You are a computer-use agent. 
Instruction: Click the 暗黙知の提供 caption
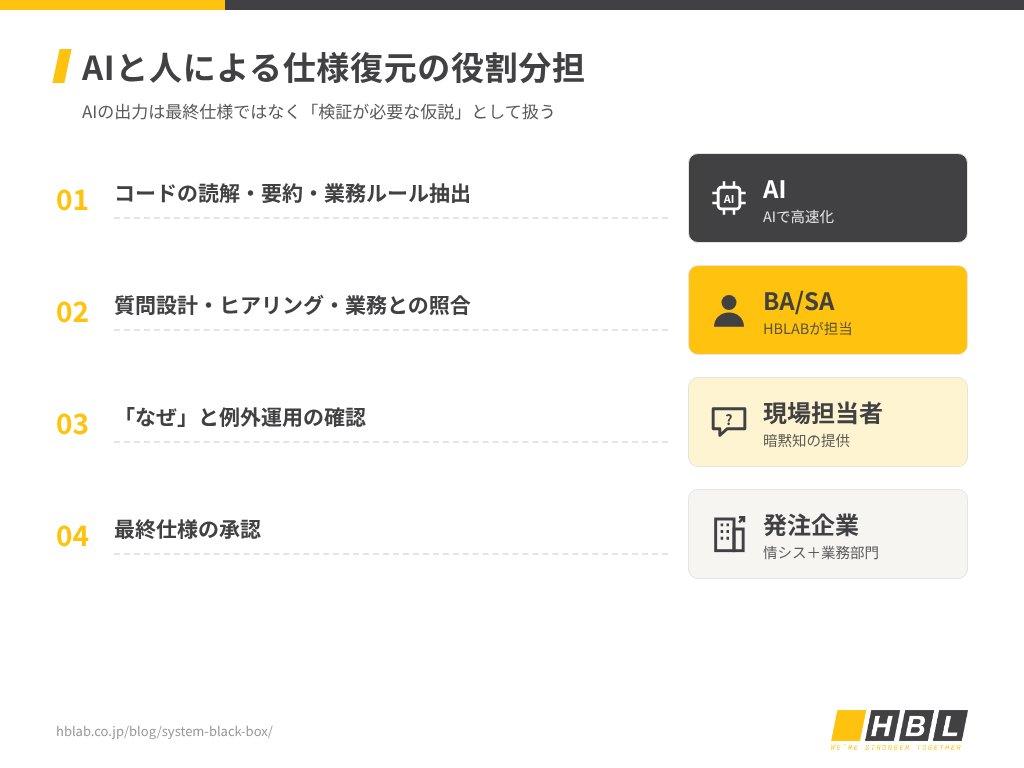[806, 441]
